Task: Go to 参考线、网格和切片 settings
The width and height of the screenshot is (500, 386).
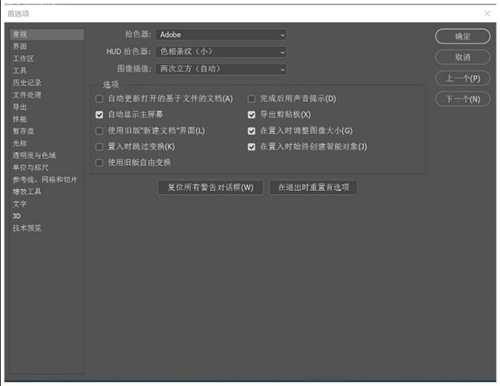Action: (45, 180)
